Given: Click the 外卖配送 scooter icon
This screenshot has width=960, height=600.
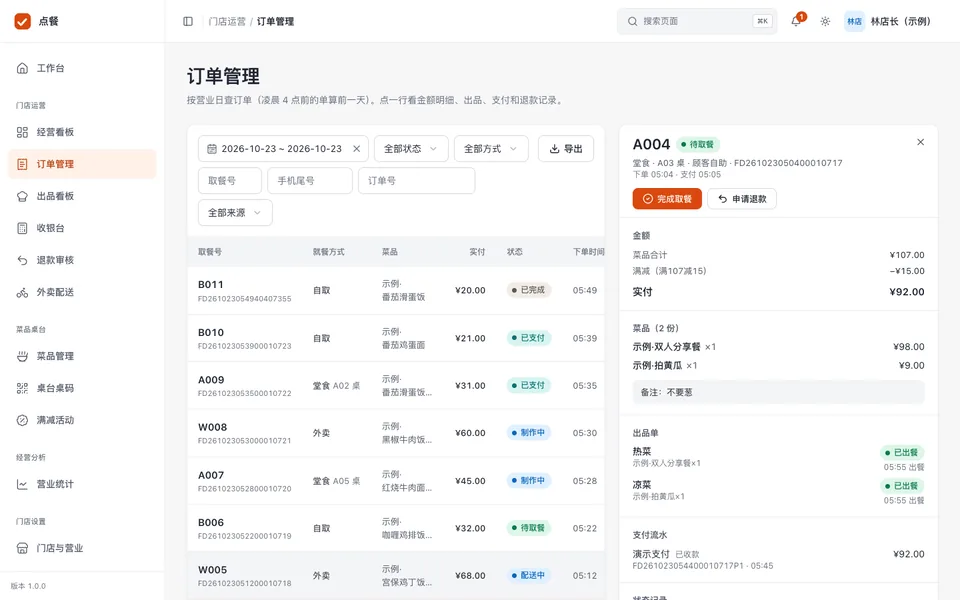Looking at the screenshot, I should point(22,293).
